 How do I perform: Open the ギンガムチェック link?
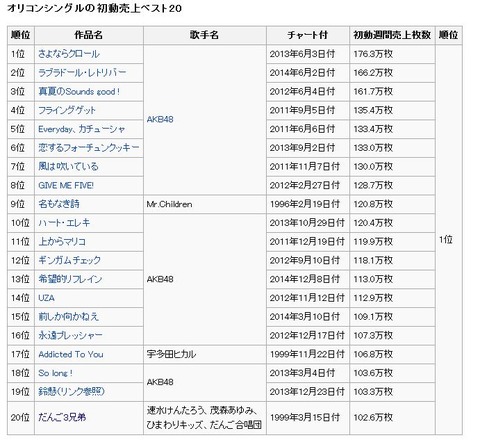click(69, 260)
